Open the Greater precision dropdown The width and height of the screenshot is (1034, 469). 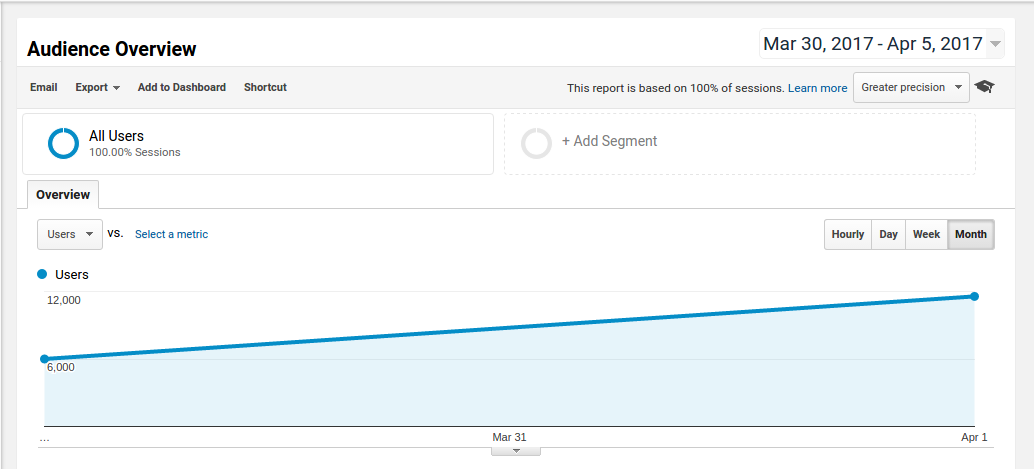click(911, 87)
